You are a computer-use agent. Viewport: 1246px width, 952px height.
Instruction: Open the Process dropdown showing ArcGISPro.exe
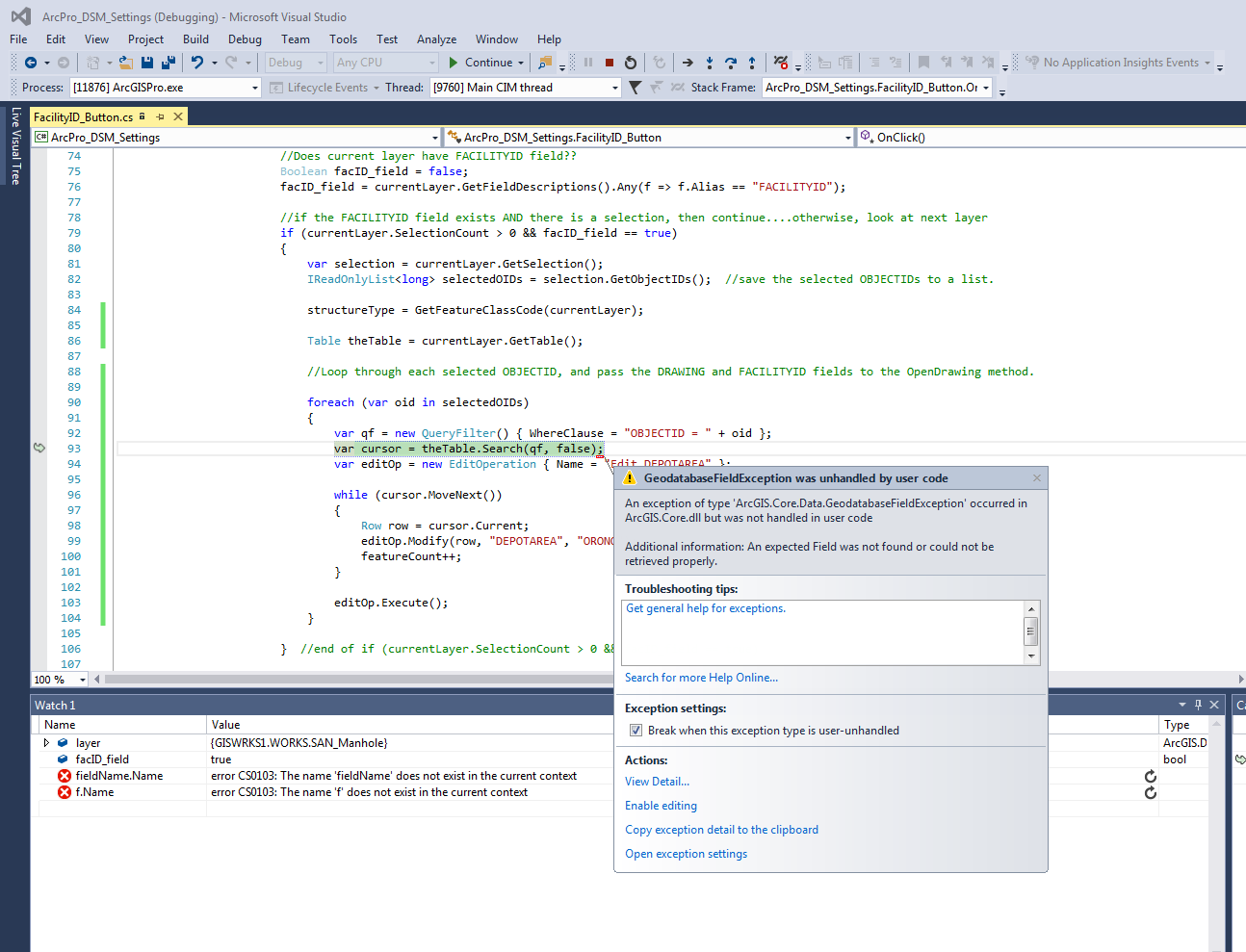click(255, 88)
